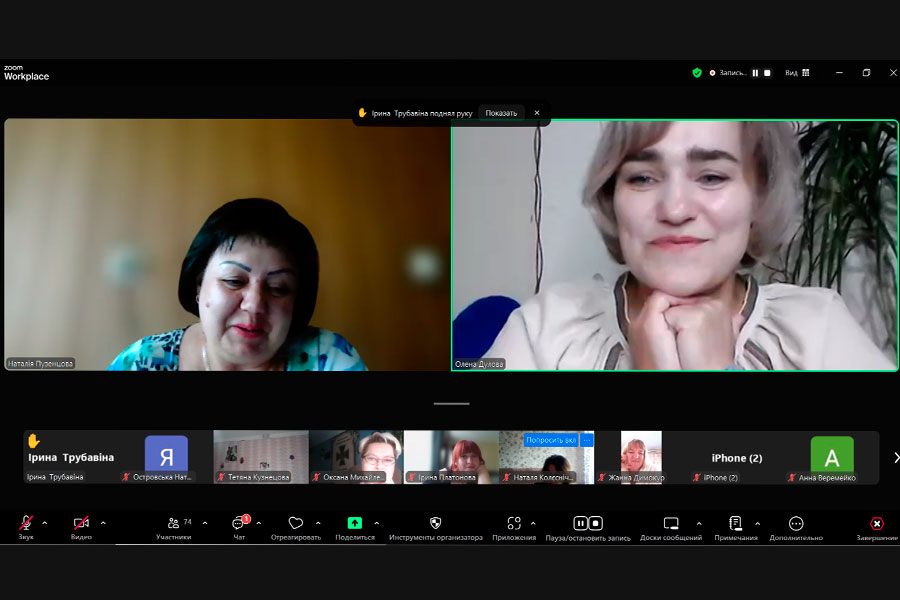Open the Приложения apps icon
The image size is (900, 600).
click(x=514, y=523)
